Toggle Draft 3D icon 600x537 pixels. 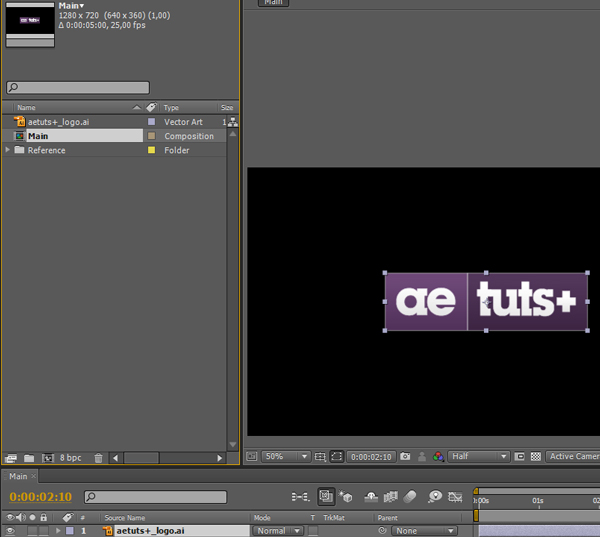(x=345, y=496)
